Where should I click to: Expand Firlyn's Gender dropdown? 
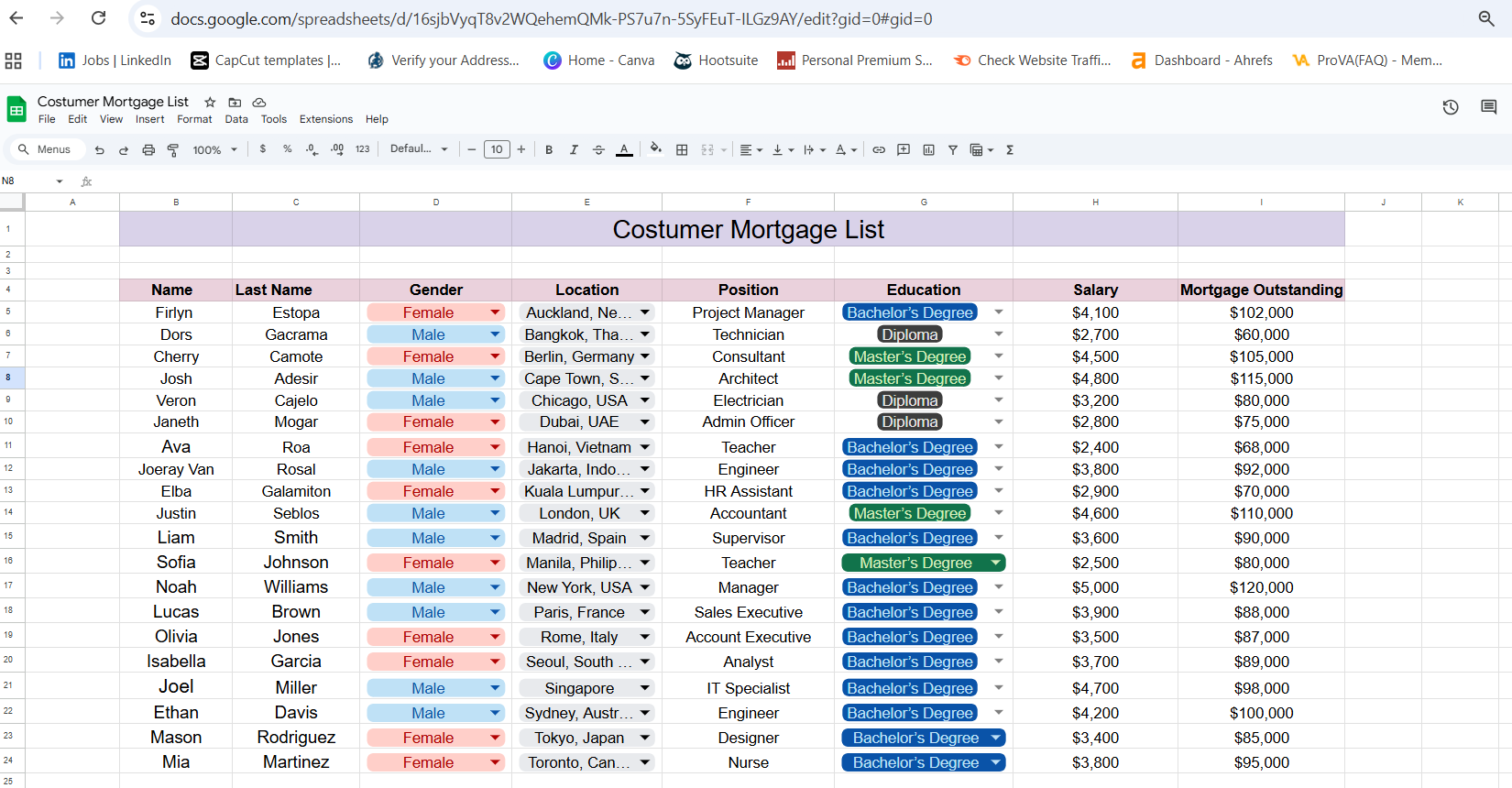[x=495, y=312]
